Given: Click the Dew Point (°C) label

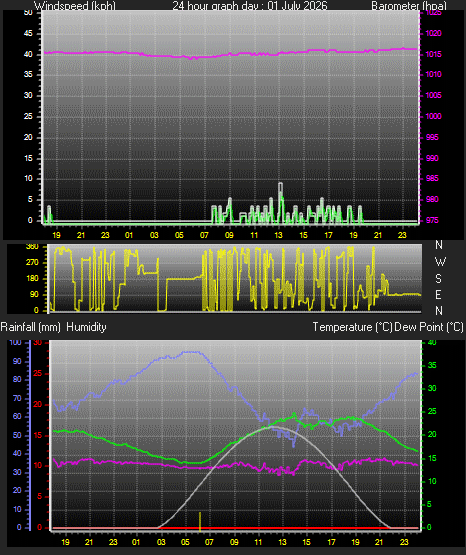Looking at the screenshot, I should 429,327.
